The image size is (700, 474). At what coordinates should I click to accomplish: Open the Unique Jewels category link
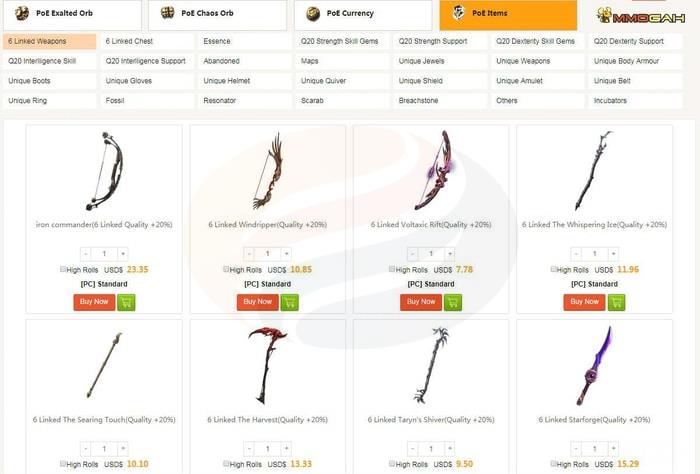[440, 61]
